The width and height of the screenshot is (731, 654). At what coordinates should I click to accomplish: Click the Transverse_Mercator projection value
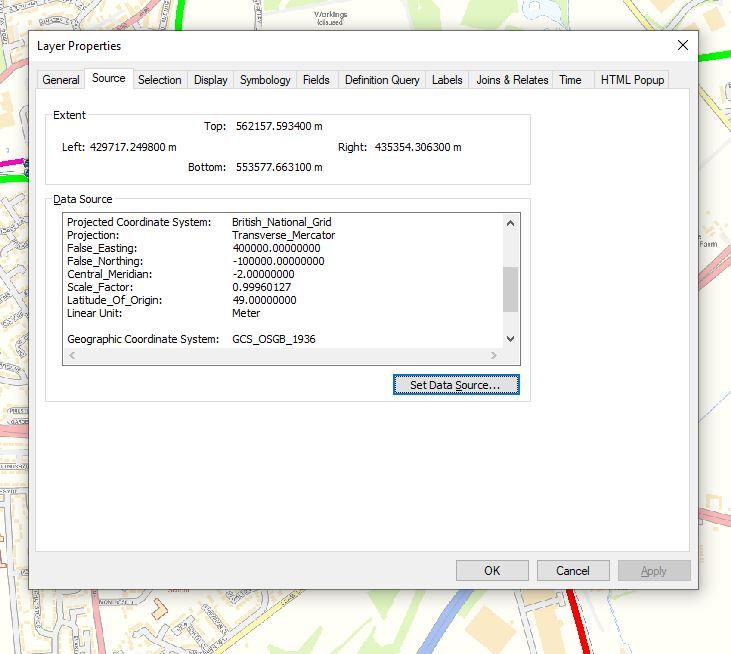pyautogui.click(x=283, y=235)
